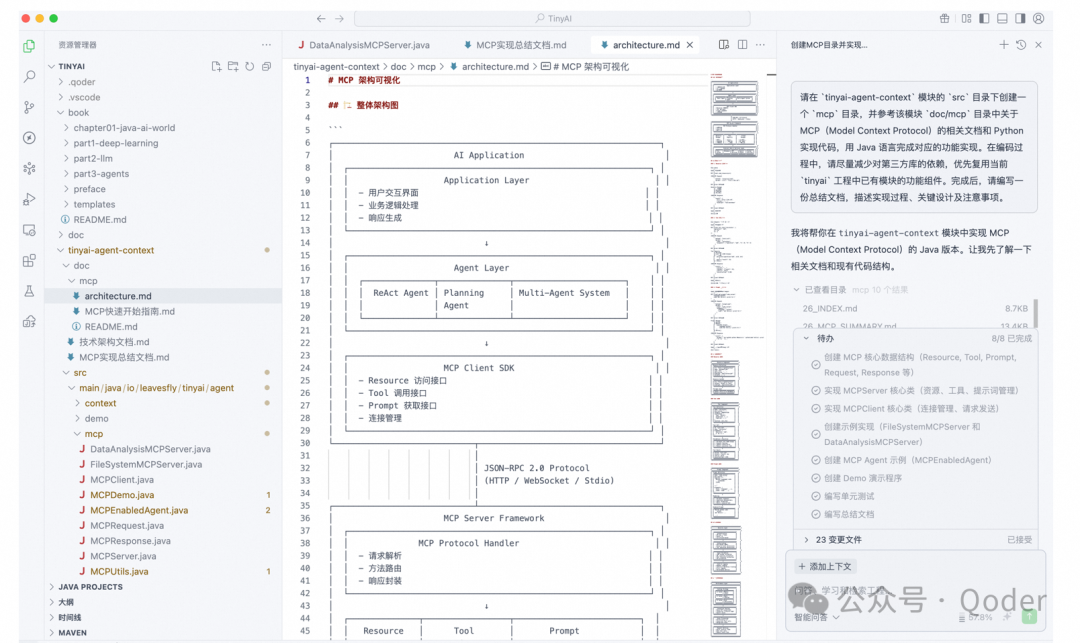
Task: Click New Folder icon in TINYAI header
Action: [233, 66]
